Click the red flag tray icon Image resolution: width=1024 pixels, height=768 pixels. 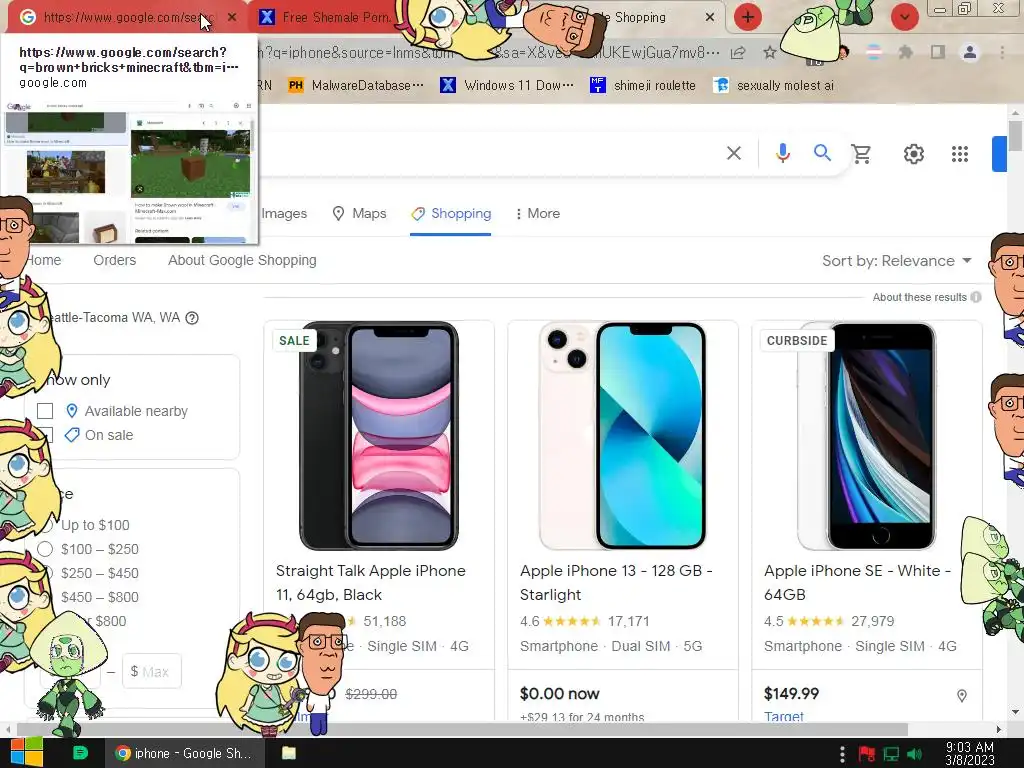click(867, 754)
